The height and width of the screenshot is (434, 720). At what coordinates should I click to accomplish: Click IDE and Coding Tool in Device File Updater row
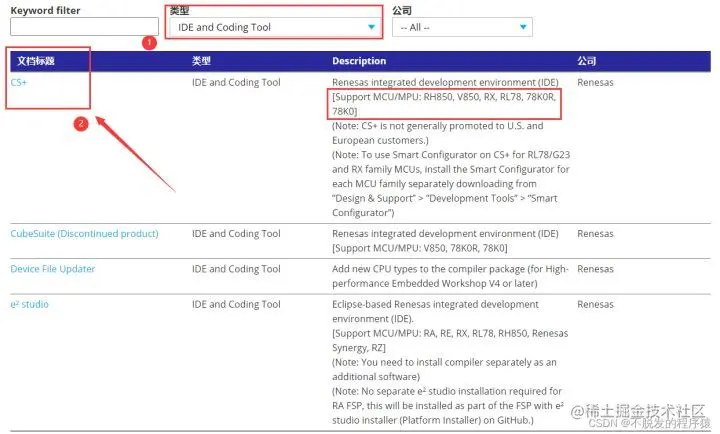tap(236, 269)
